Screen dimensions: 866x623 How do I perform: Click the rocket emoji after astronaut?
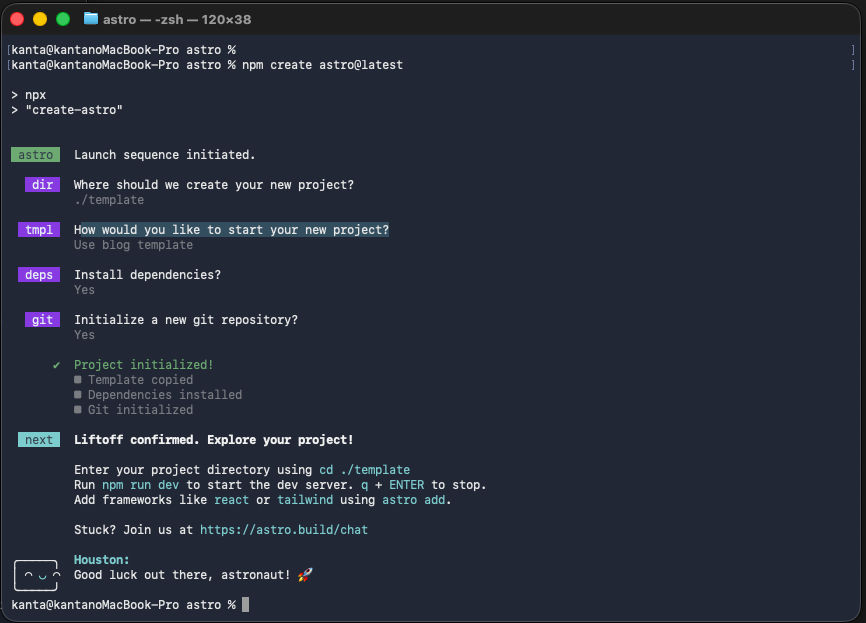pos(305,575)
